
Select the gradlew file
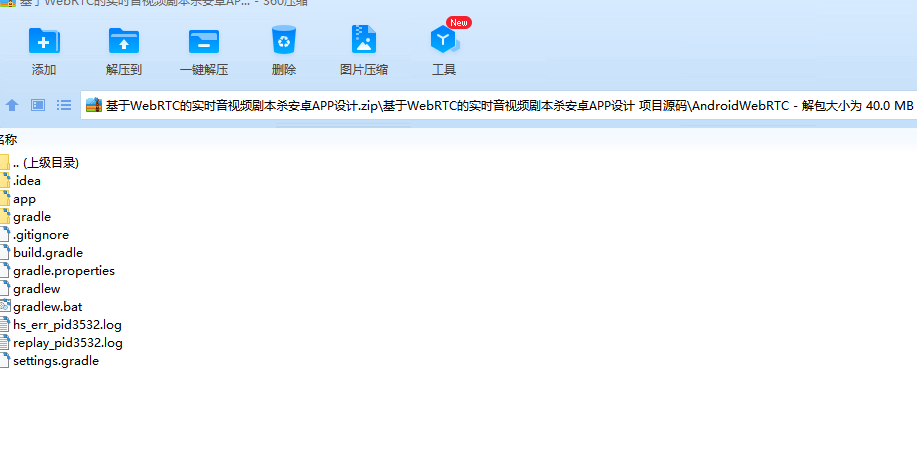(30, 289)
